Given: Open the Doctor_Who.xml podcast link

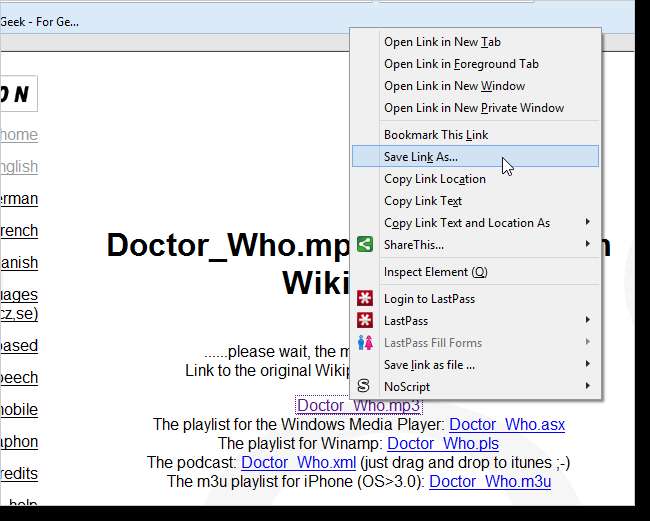Looking at the screenshot, I should 298,463.
